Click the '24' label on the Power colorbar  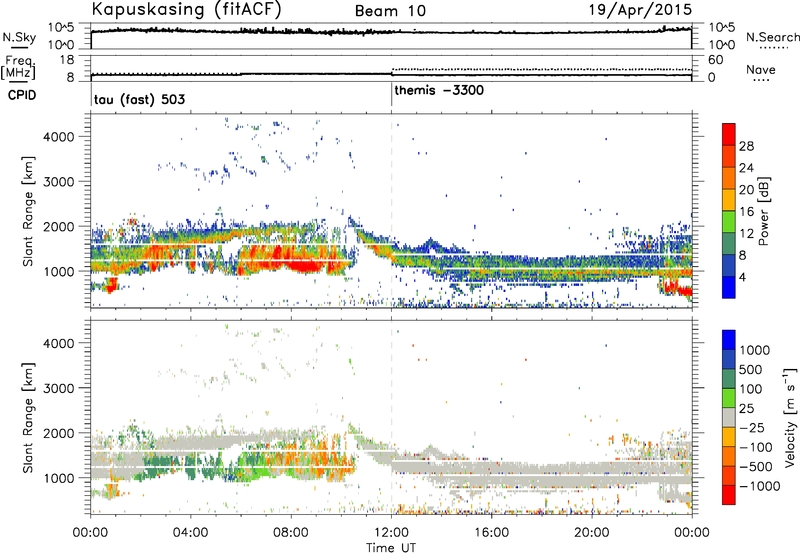[x=746, y=168]
